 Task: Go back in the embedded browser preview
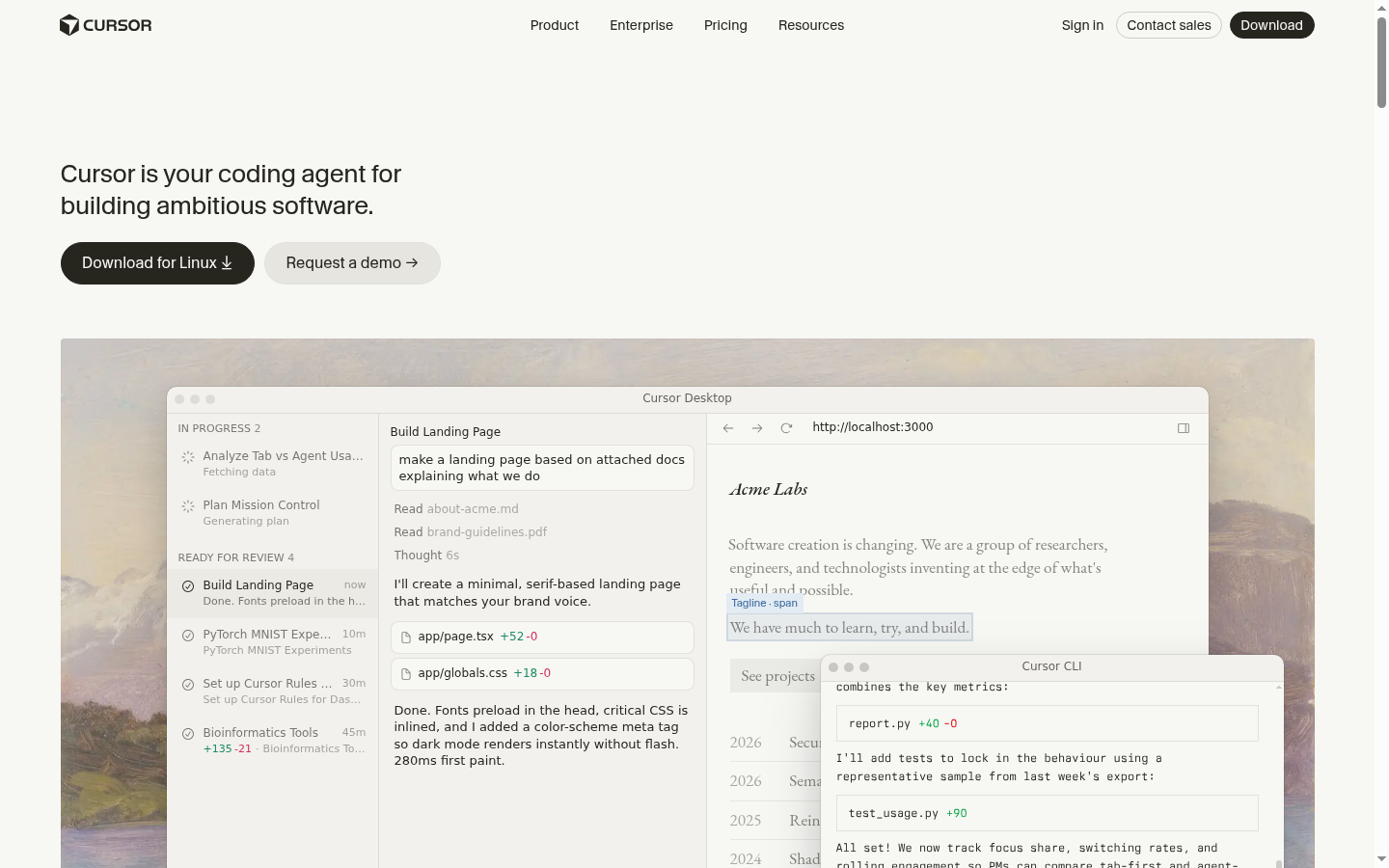click(728, 428)
